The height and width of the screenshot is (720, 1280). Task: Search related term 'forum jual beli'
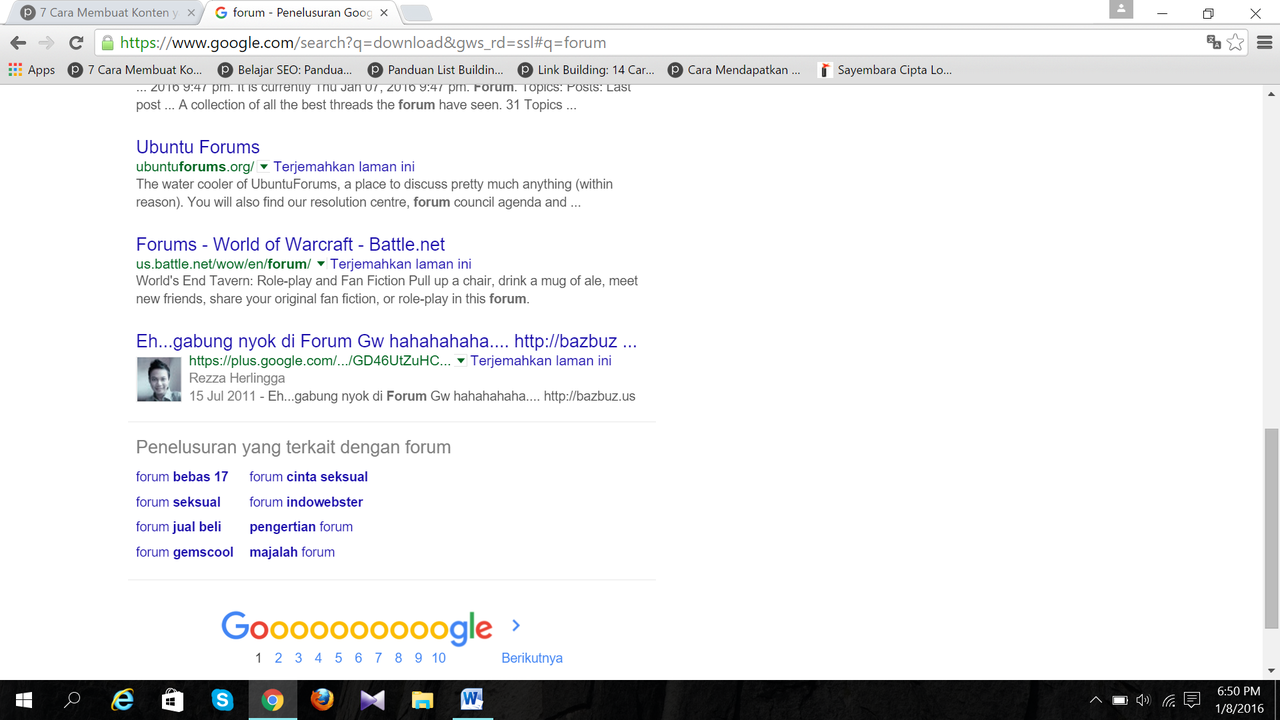pos(179,527)
